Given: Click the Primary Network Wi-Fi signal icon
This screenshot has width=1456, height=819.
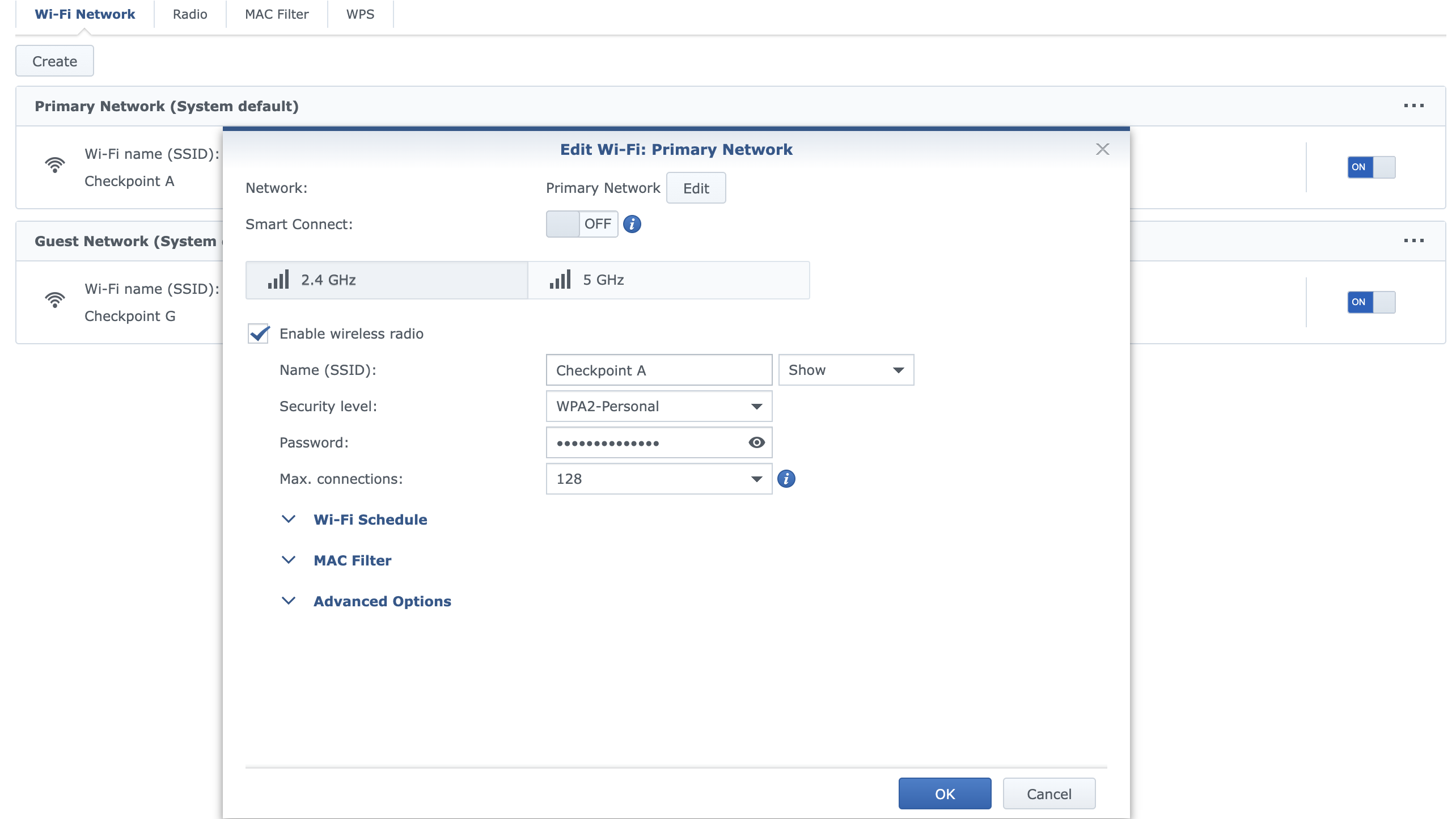Looking at the screenshot, I should (x=55, y=165).
